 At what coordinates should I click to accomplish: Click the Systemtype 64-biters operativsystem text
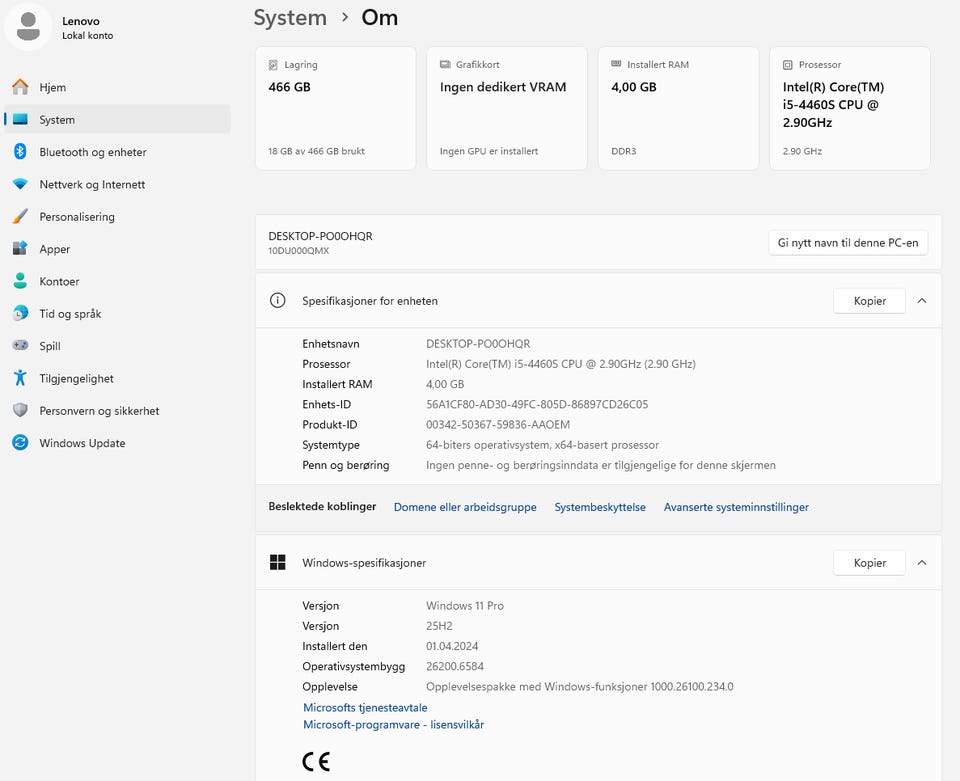point(542,444)
